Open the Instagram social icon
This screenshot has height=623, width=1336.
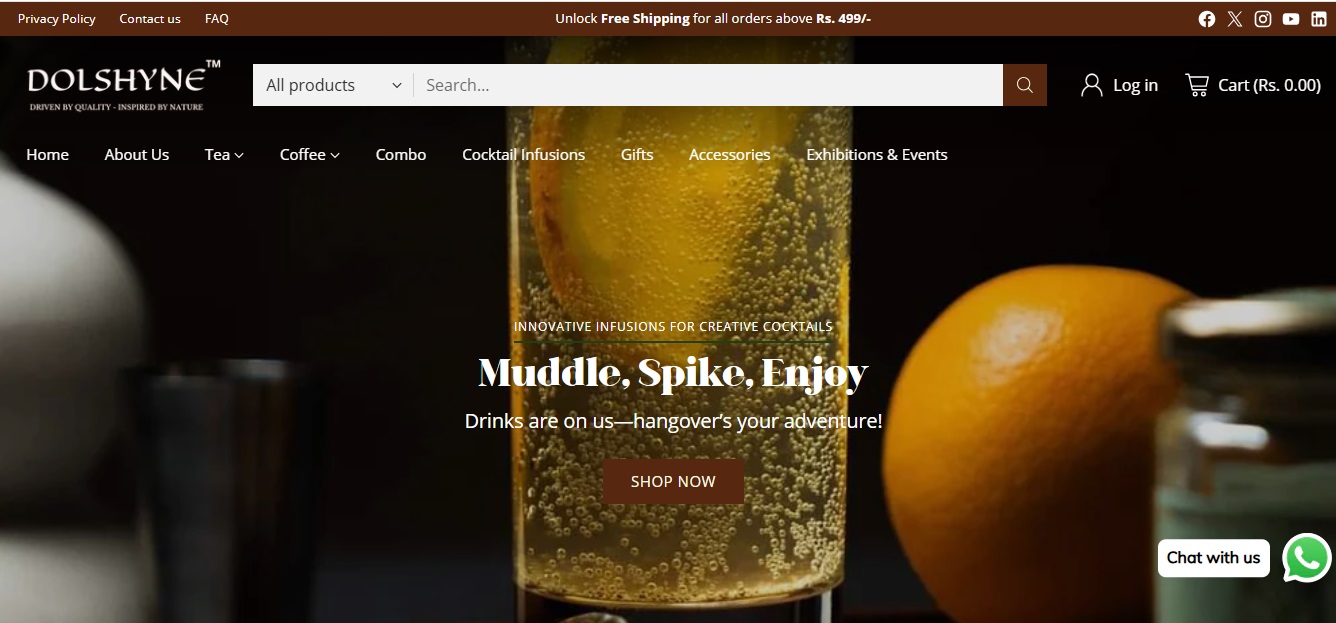pyautogui.click(x=1263, y=19)
